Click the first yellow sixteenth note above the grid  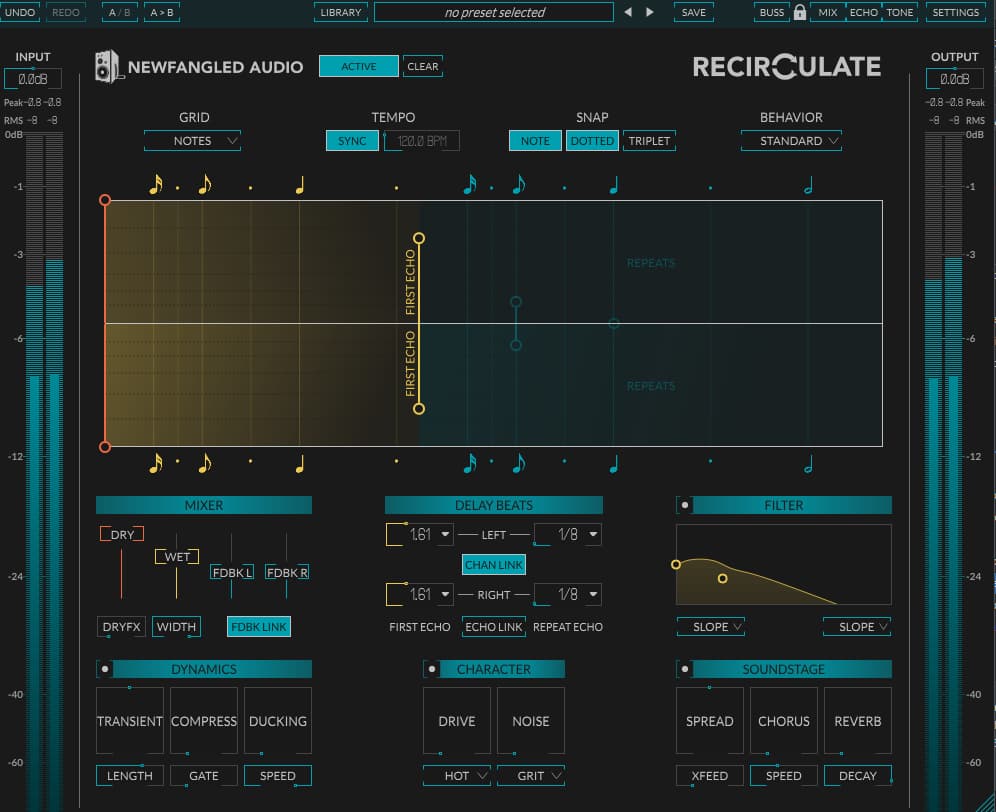[156, 185]
